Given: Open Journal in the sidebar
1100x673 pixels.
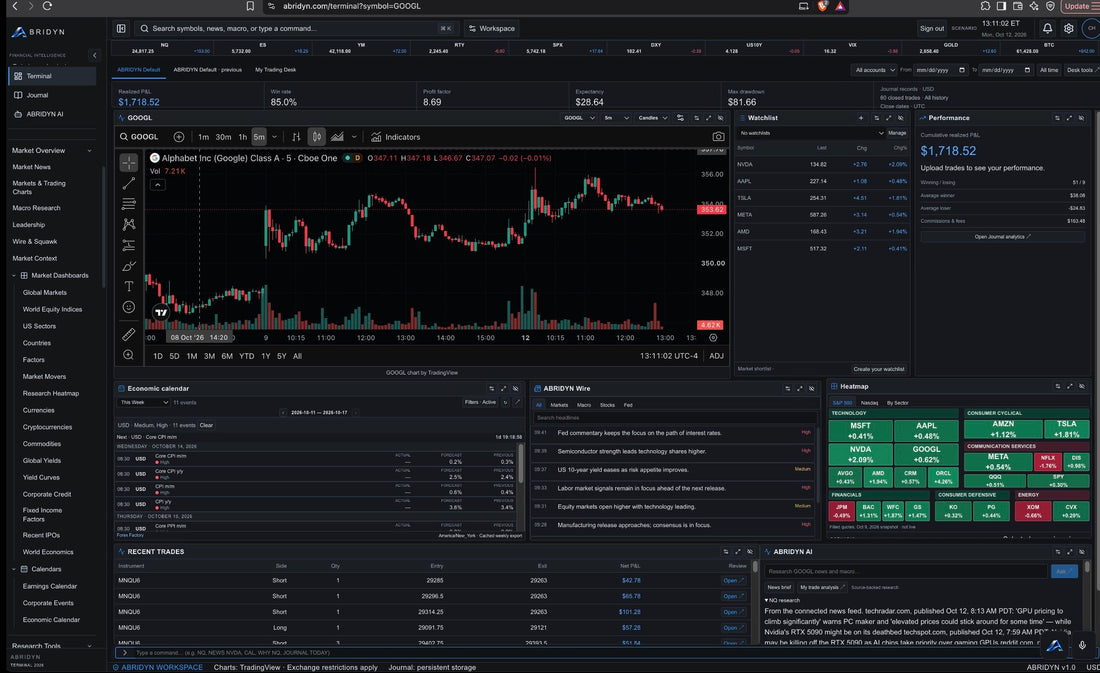Looking at the screenshot, I should point(53,95).
